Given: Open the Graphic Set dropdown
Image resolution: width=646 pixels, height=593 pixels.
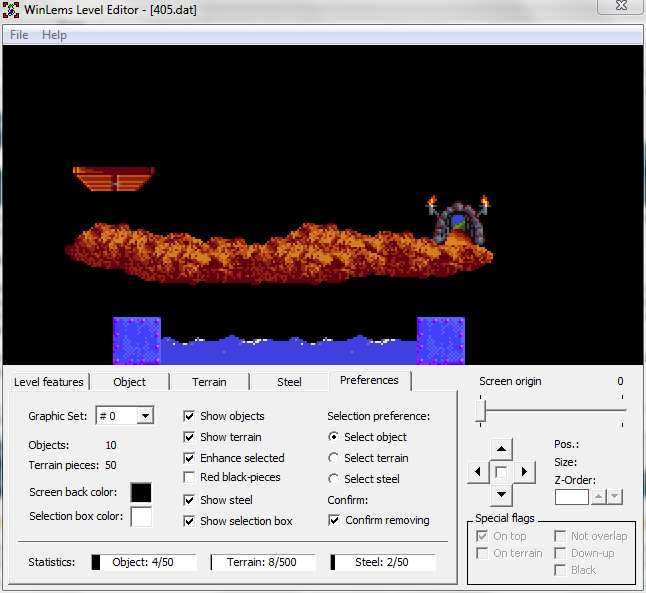Looking at the screenshot, I should (145, 416).
